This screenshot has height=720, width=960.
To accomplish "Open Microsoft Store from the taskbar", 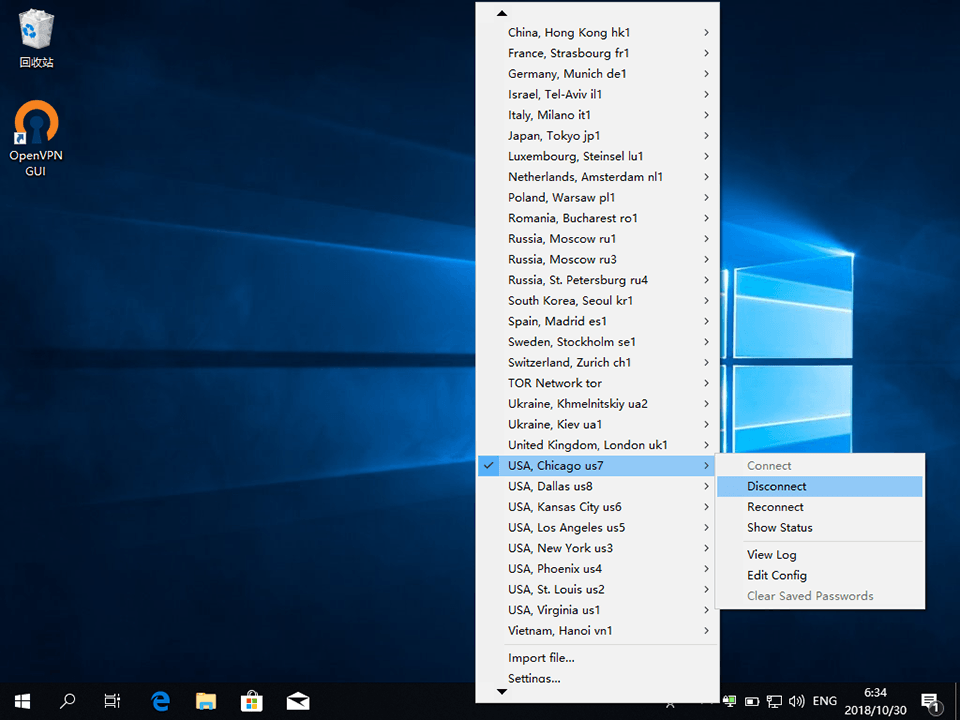I will (252, 701).
